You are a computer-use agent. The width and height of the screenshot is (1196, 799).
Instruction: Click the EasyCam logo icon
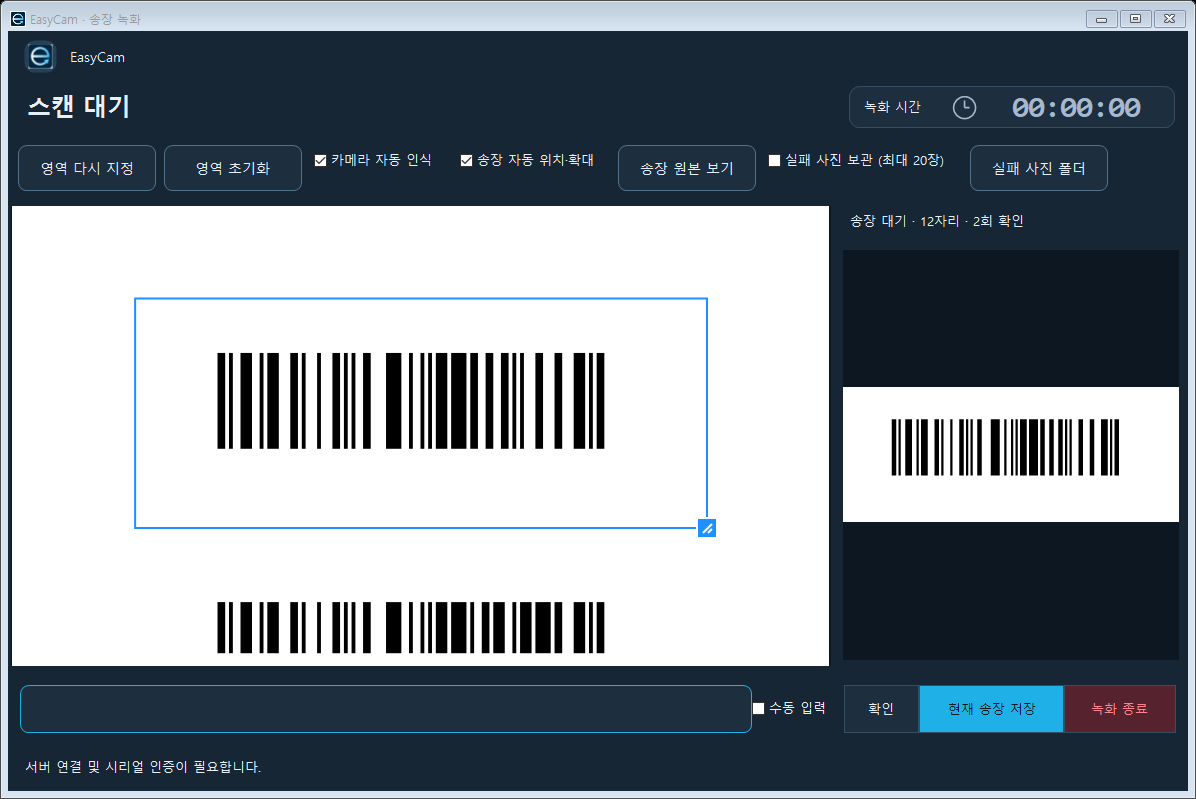point(40,56)
